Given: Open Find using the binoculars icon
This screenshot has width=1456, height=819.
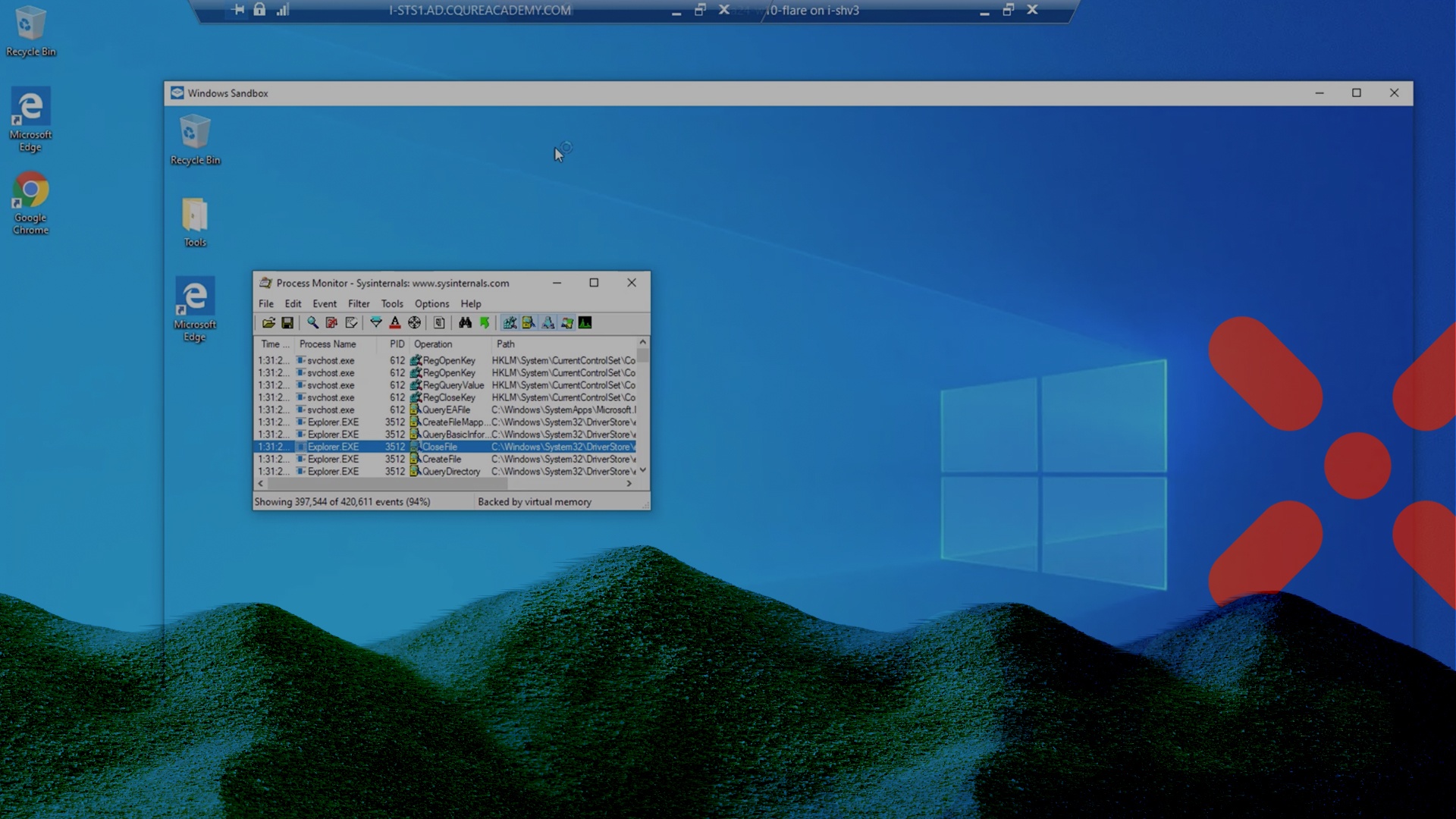Looking at the screenshot, I should tap(465, 323).
